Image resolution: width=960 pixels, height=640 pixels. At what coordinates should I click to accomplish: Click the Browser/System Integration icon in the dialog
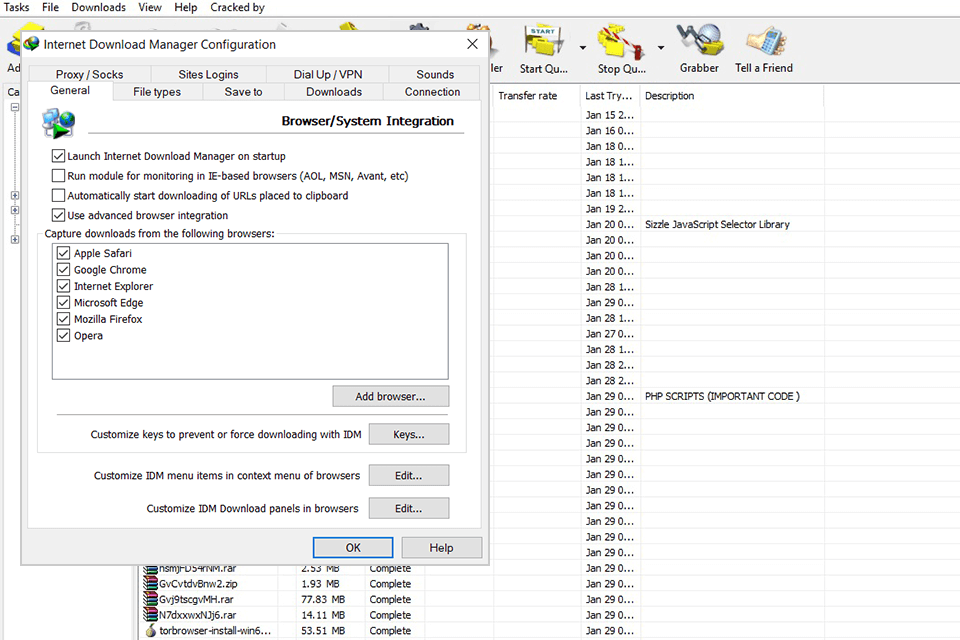tap(58, 124)
